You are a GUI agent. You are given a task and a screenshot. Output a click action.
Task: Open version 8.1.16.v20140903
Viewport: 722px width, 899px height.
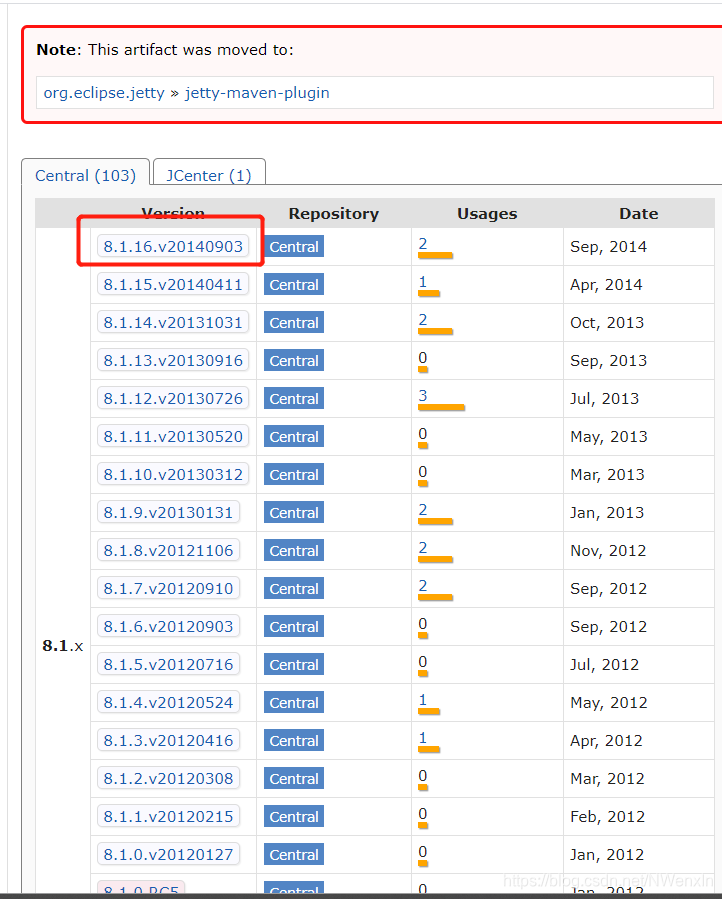pyautogui.click(x=173, y=247)
